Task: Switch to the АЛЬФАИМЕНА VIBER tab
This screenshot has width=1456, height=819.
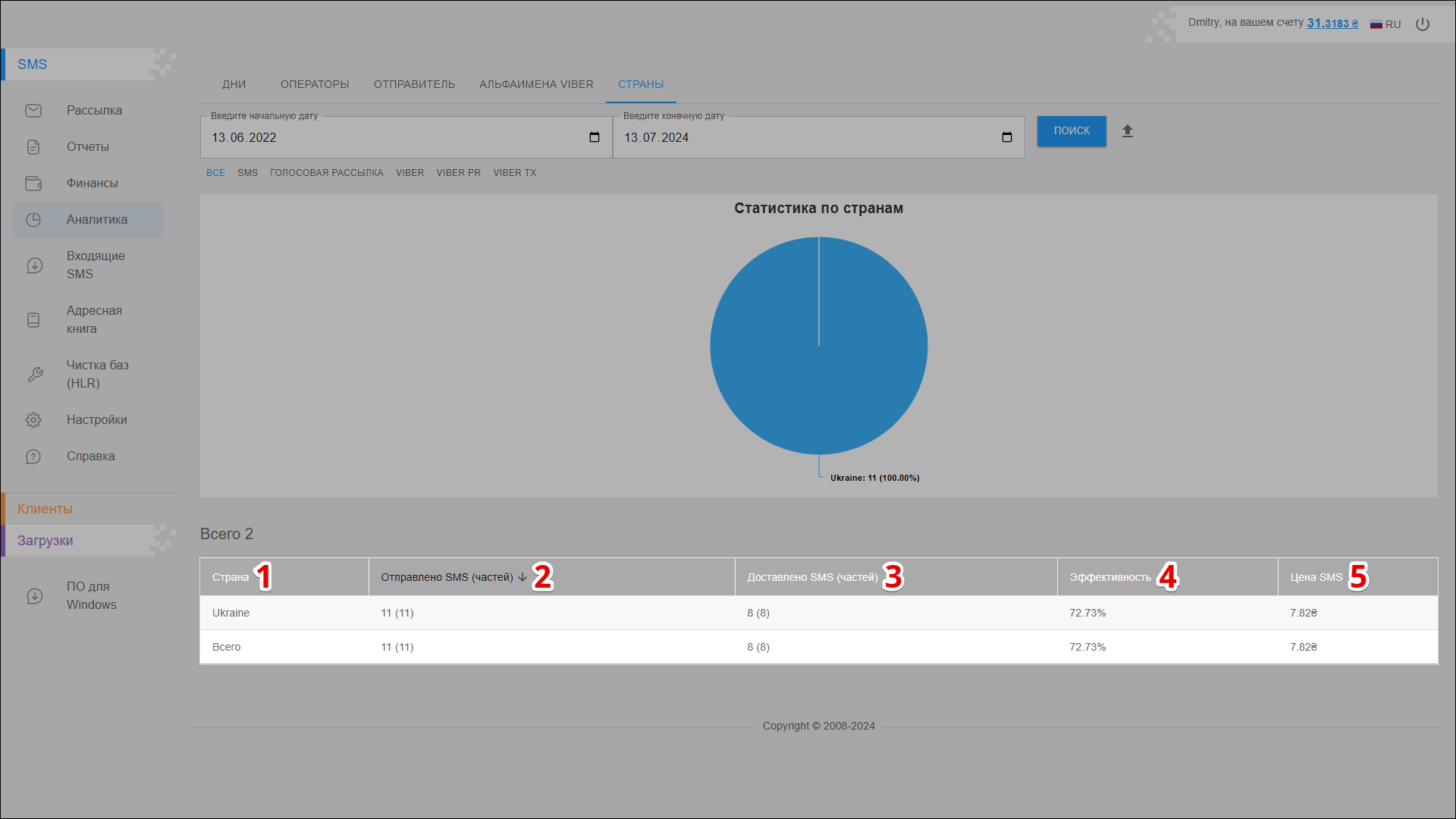Action: 536,84
